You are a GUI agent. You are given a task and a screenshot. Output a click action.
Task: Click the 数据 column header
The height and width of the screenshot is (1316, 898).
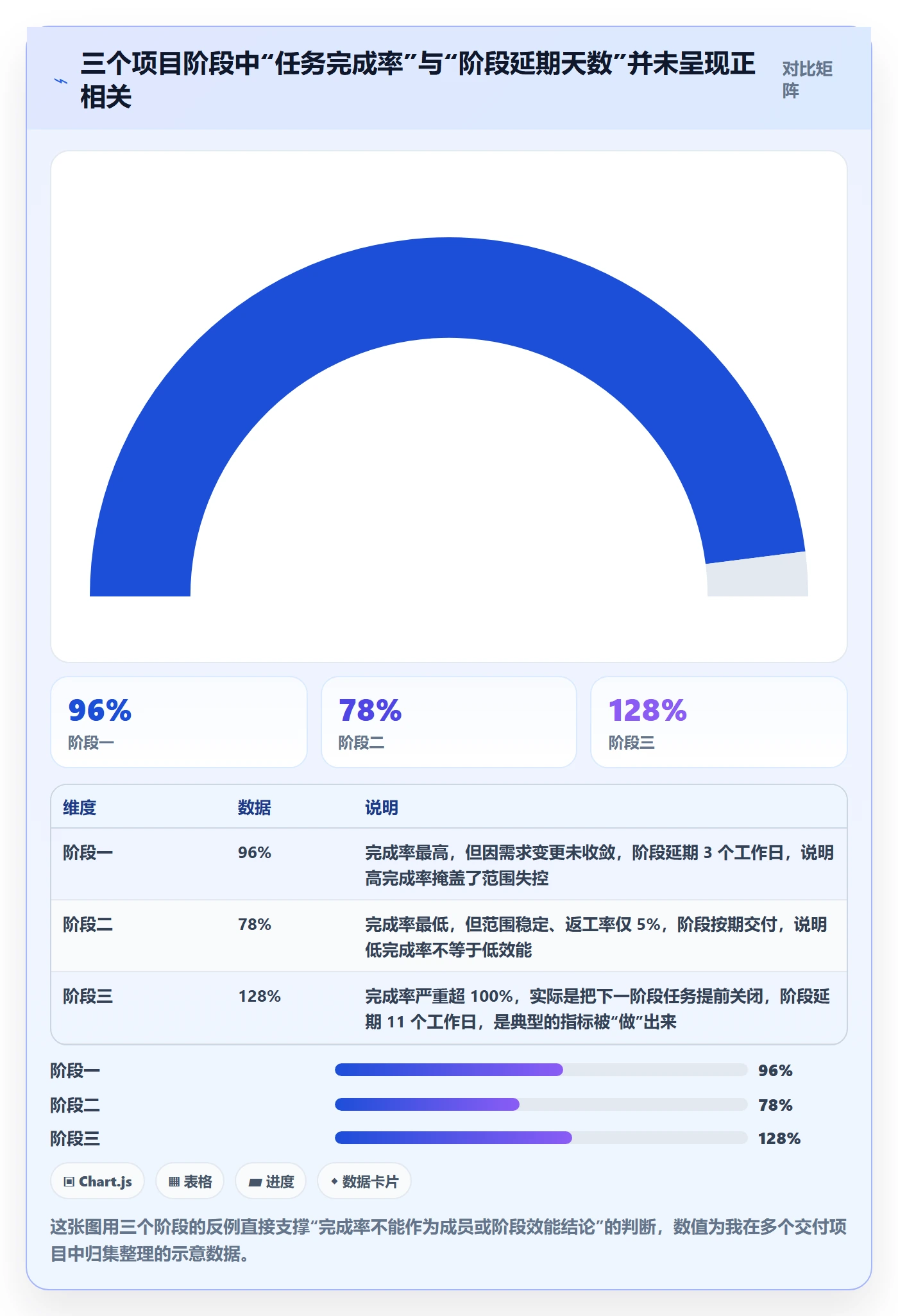tap(255, 807)
